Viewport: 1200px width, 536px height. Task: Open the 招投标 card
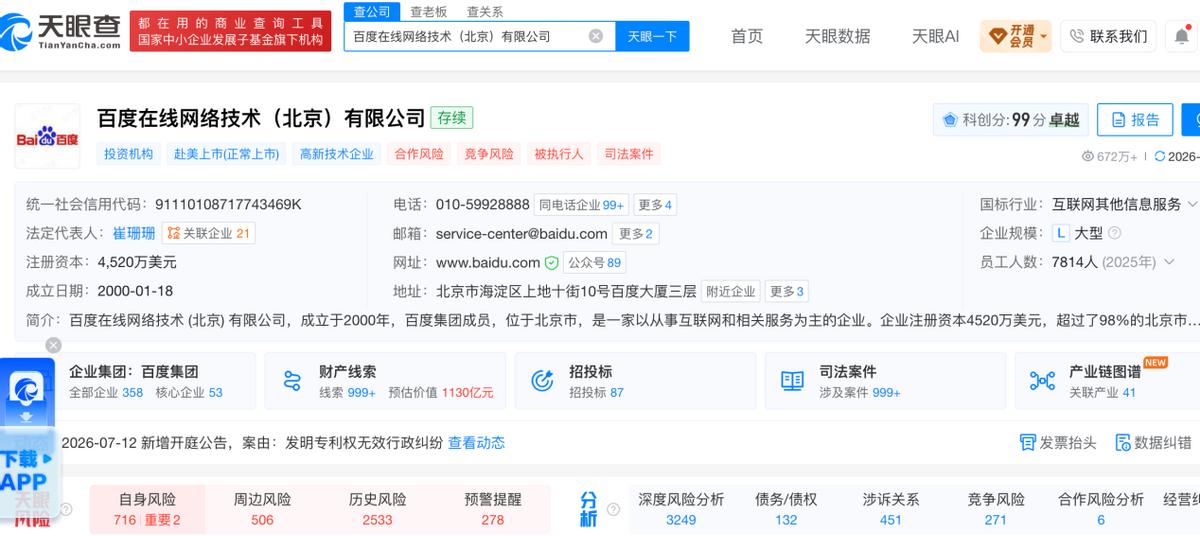pos(635,381)
